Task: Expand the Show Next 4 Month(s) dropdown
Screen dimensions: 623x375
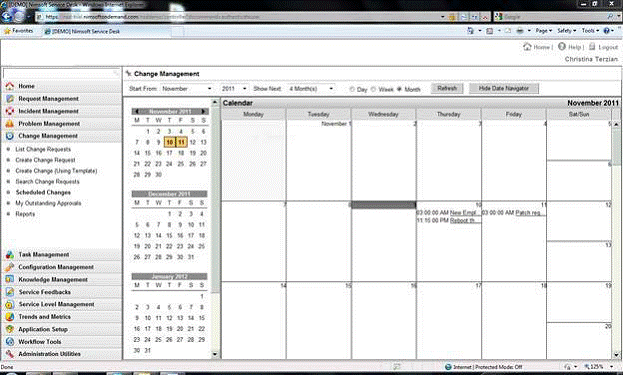Action: click(x=311, y=89)
